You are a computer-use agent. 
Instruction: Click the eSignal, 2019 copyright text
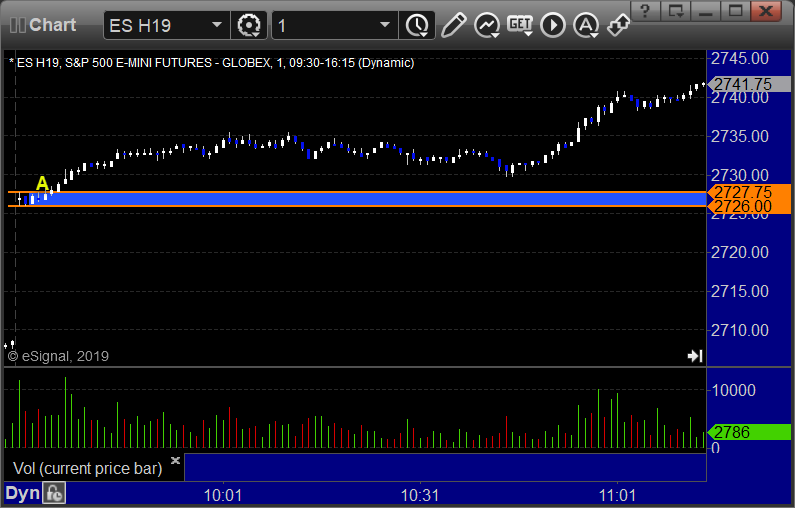58,356
